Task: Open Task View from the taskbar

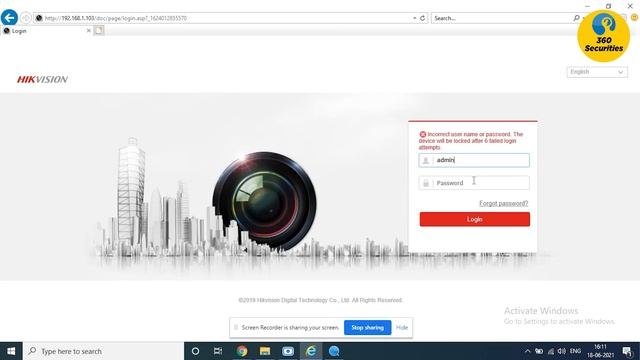Action: tap(218, 351)
